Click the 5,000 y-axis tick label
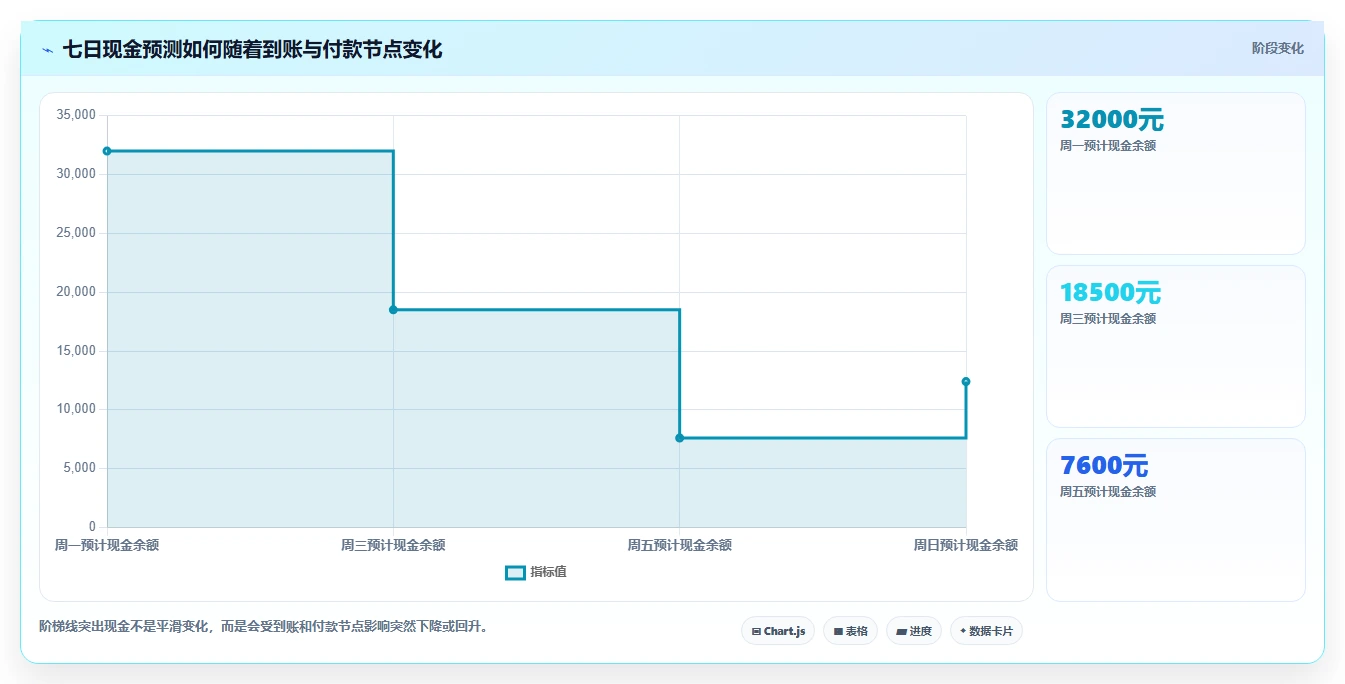The height and width of the screenshot is (684, 1345). tap(80, 468)
